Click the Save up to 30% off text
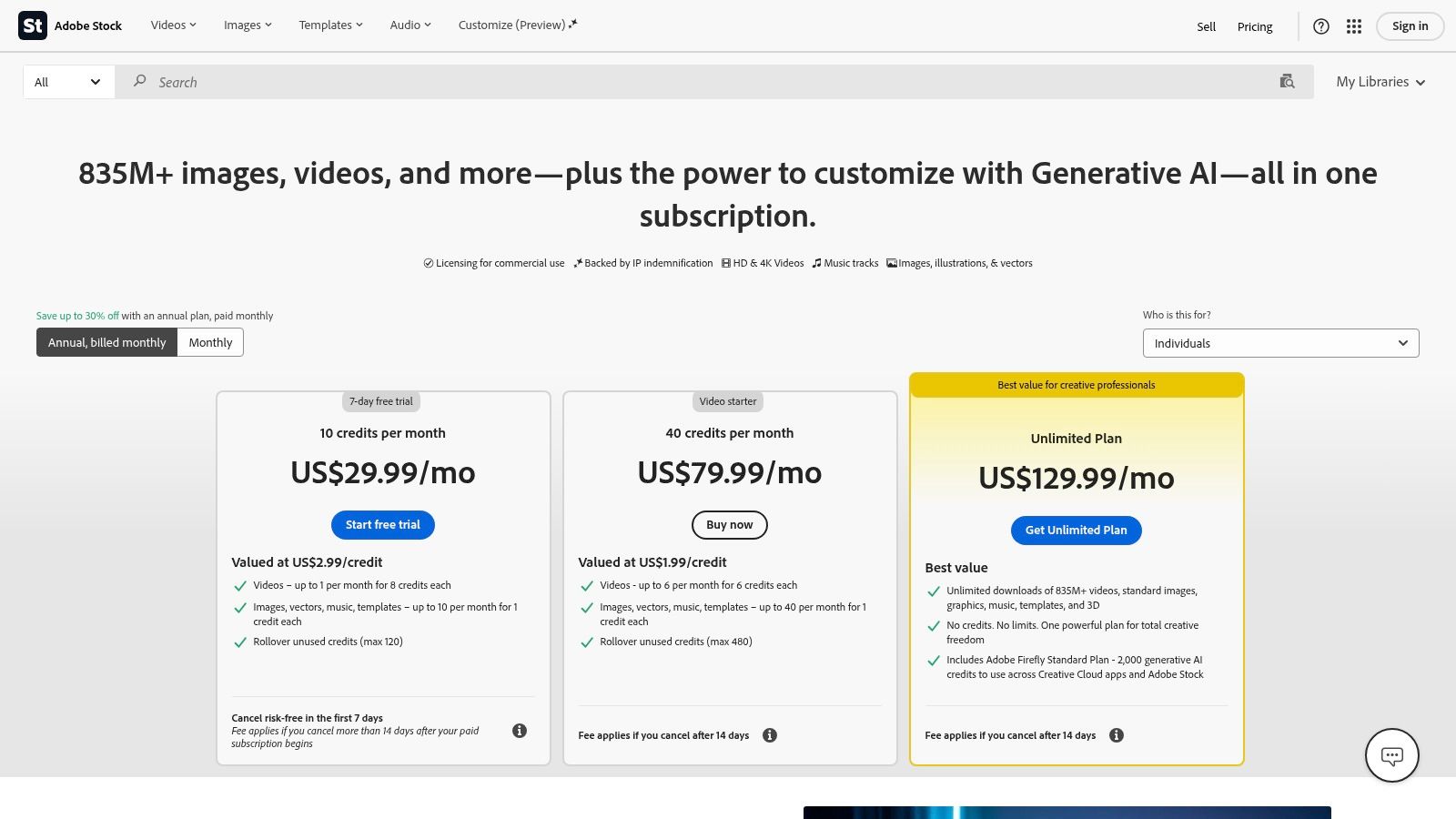Screen dimensions: 1456x819 coord(77,316)
